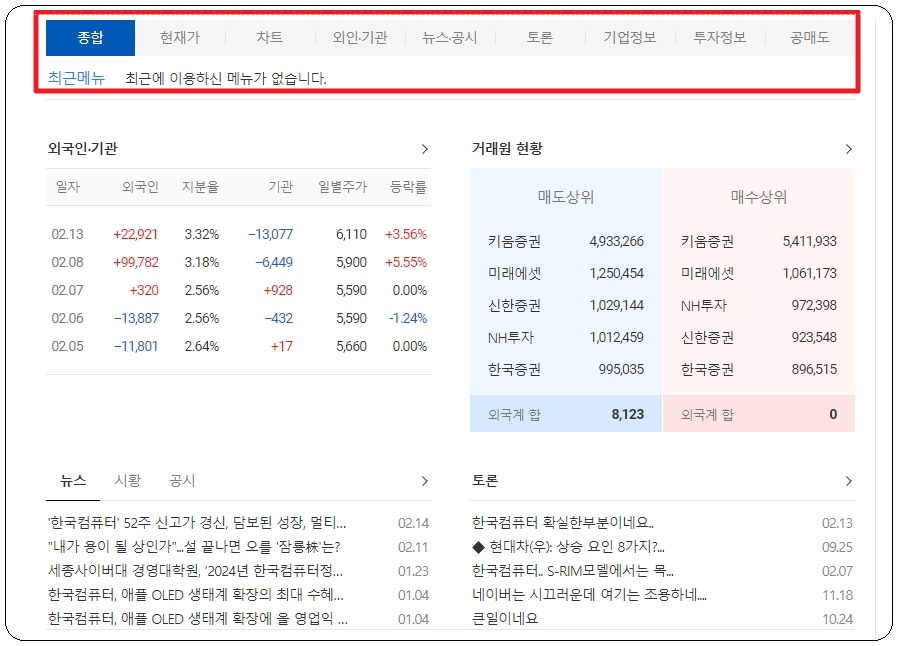Click the 02.06 date cell

(68, 318)
